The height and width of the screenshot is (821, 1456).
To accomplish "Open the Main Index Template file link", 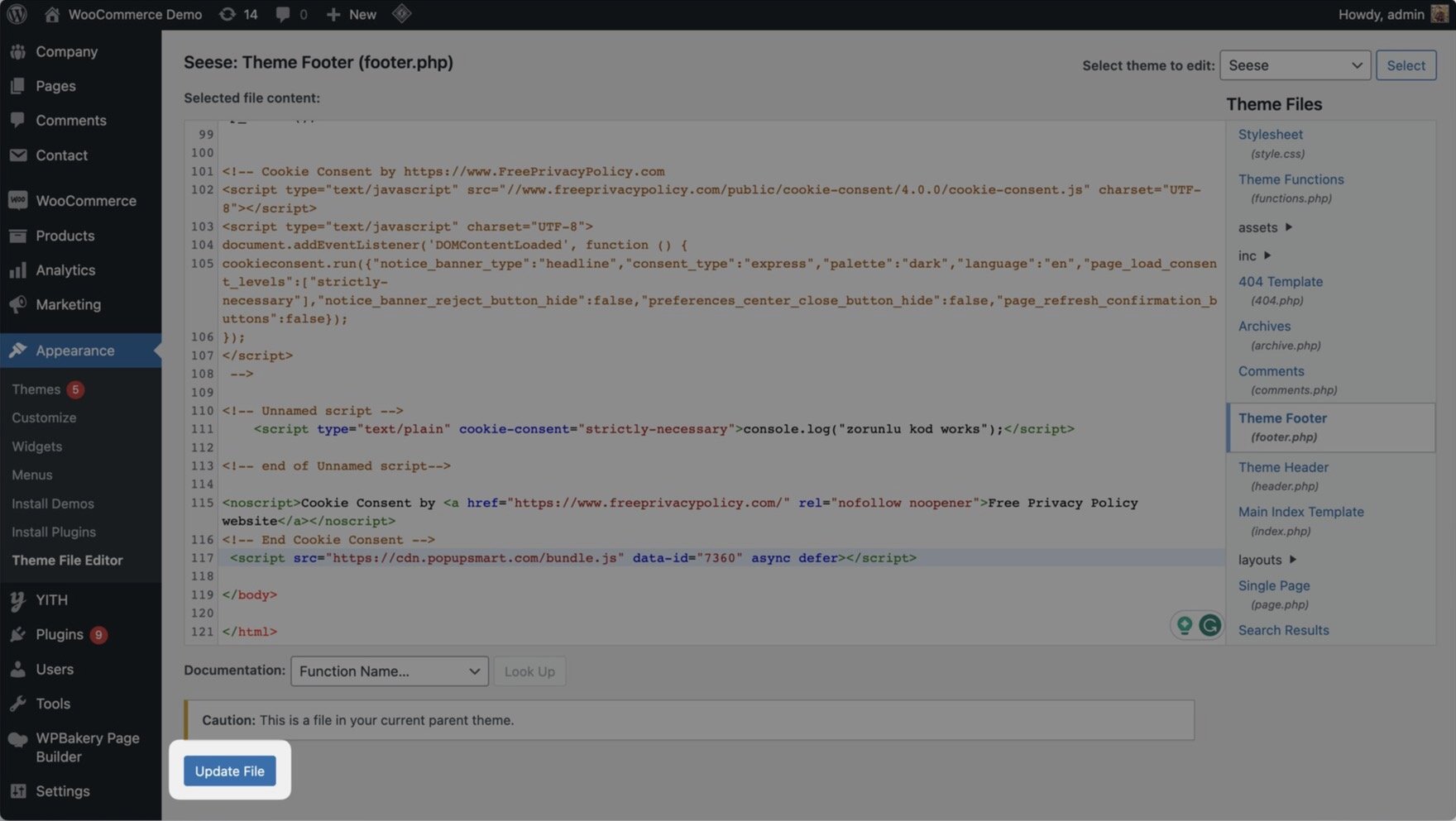I will [x=1300, y=512].
